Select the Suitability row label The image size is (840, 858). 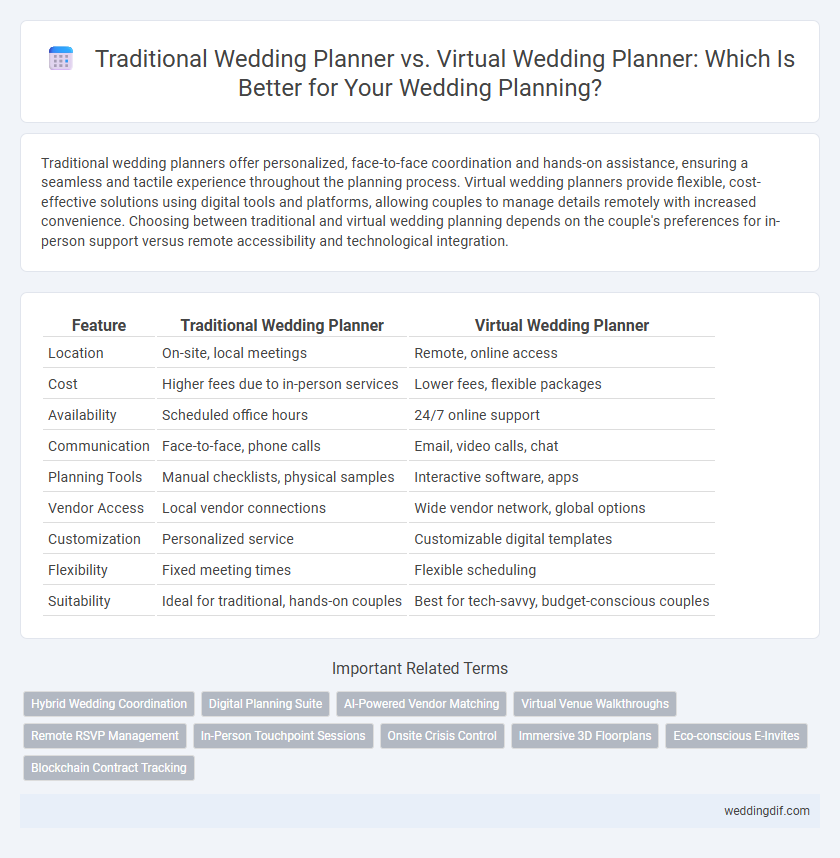[x=79, y=601]
